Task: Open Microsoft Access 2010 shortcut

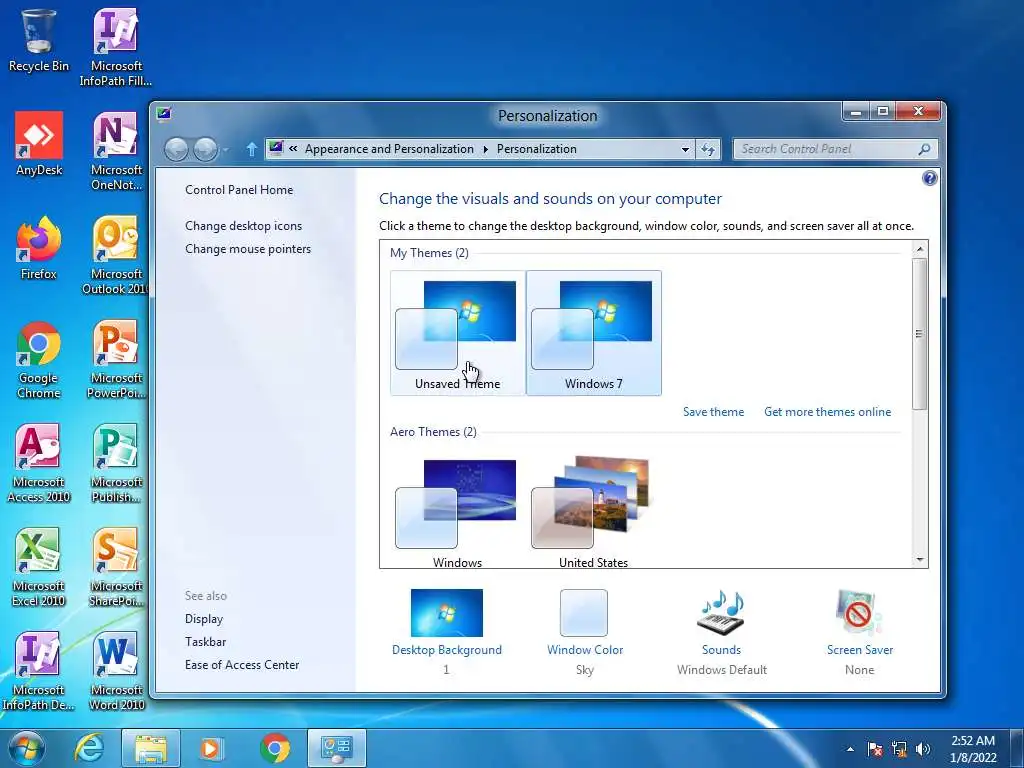Action: pyautogui.click(x=39, y=464)
